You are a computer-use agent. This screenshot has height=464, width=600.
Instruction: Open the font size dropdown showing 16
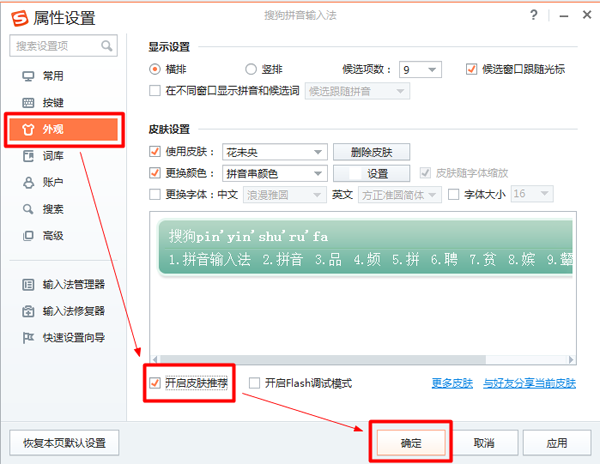tap(532, 194)
